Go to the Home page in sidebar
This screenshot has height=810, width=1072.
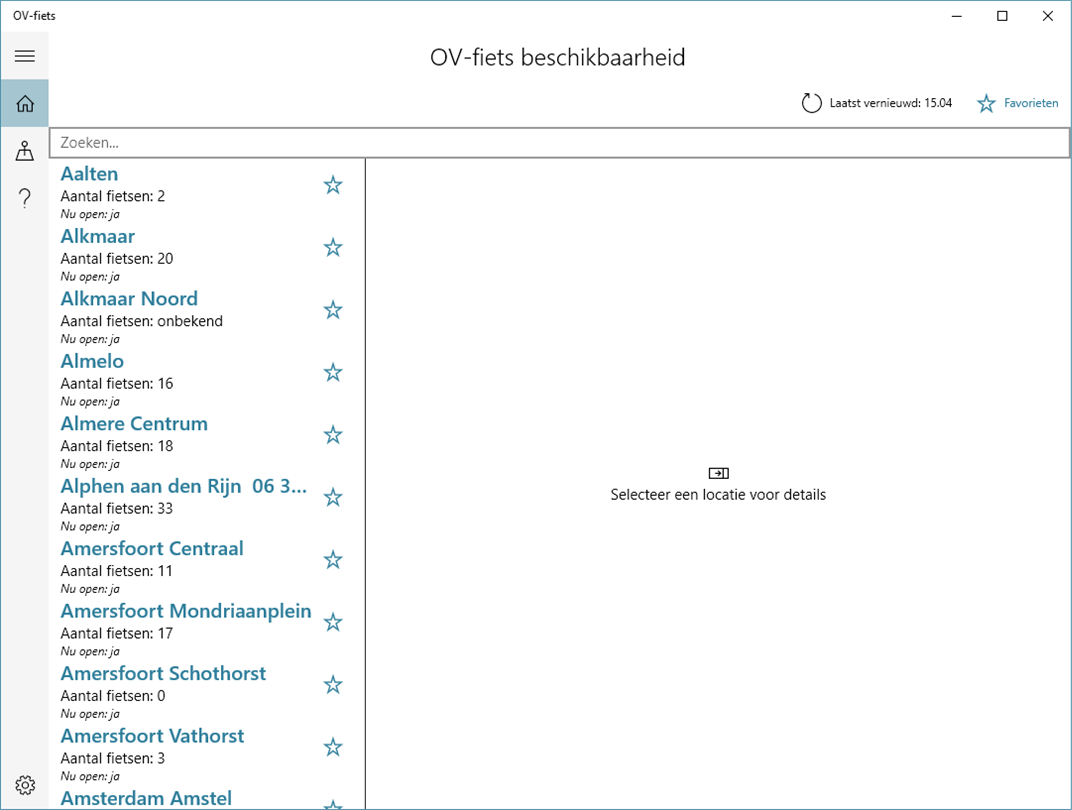pos(25,103)
